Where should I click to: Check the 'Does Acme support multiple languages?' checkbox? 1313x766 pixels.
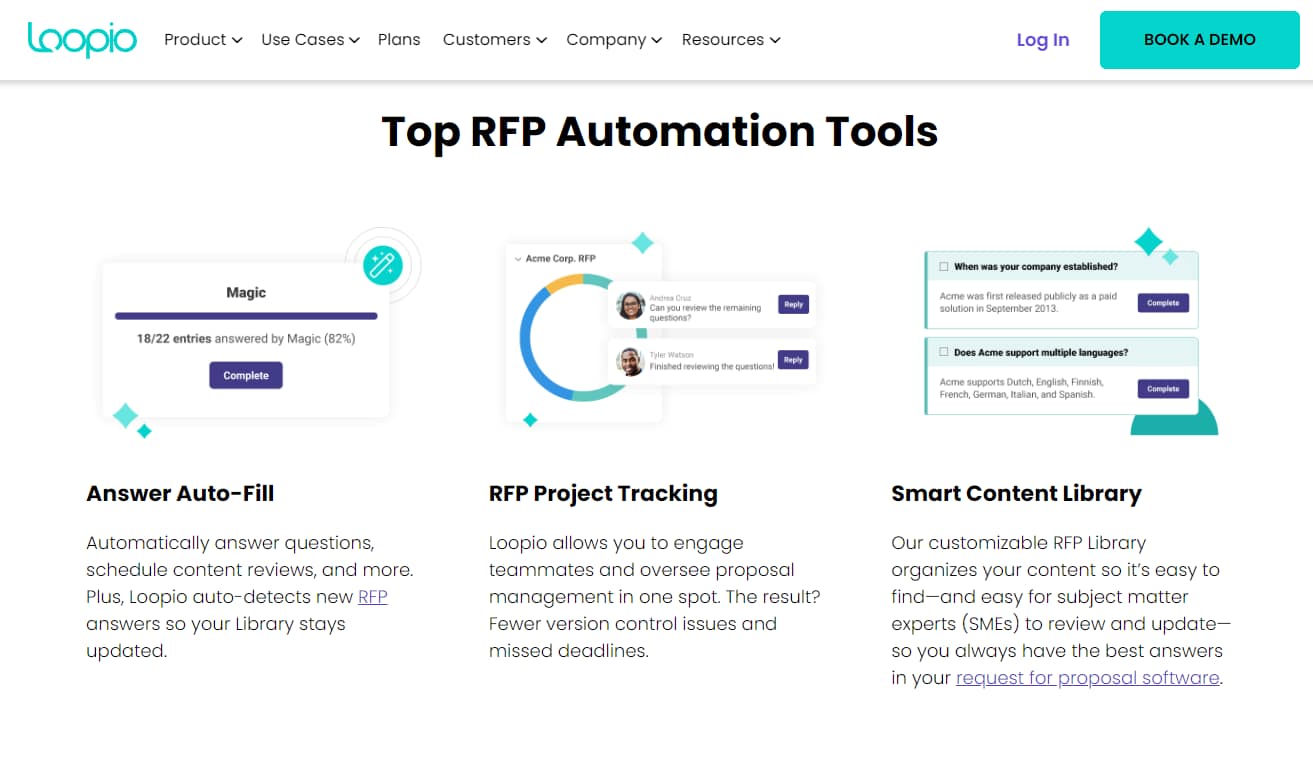coord(943,353)
